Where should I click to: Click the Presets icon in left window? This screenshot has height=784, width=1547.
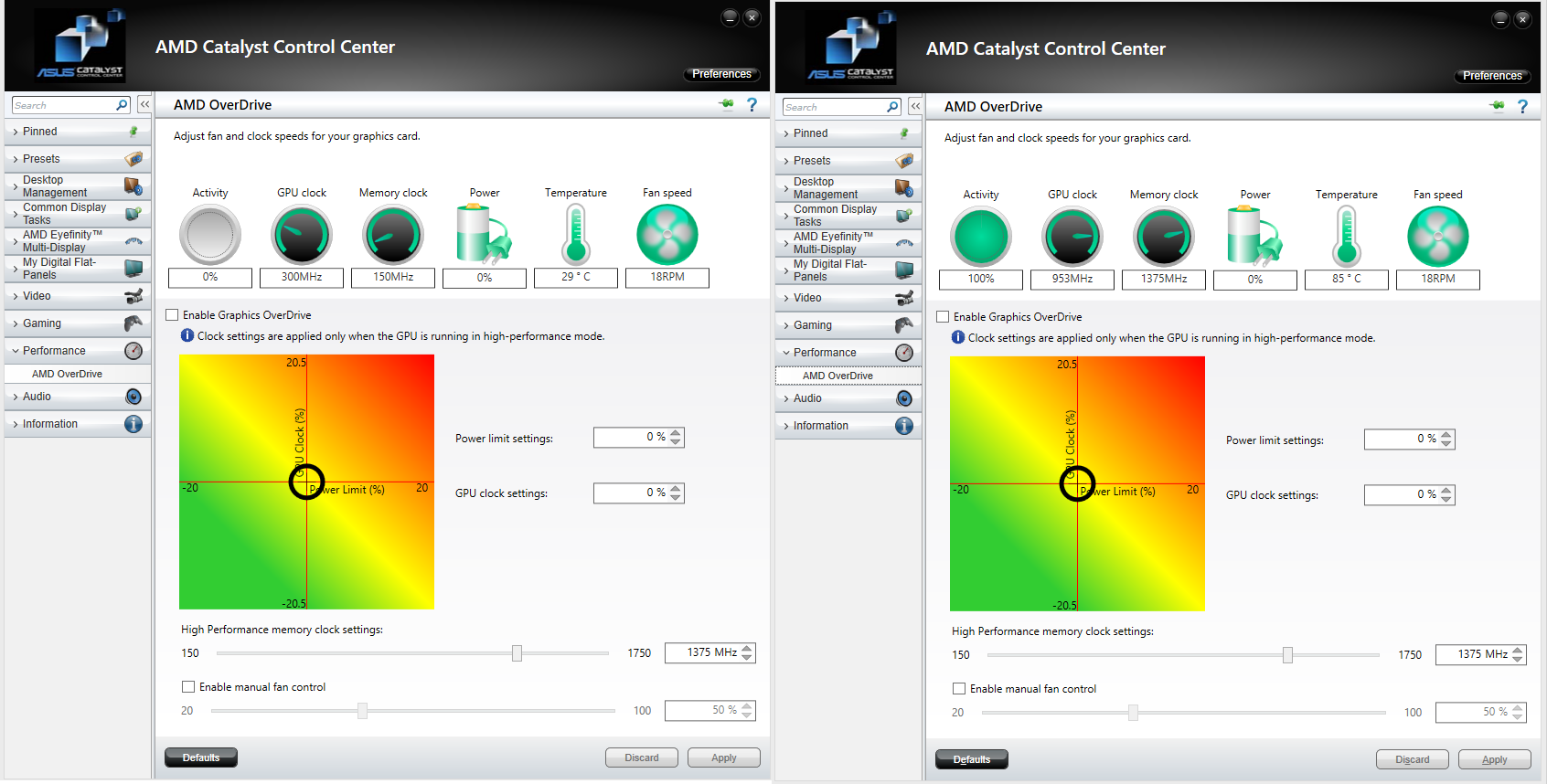[133, 159]
